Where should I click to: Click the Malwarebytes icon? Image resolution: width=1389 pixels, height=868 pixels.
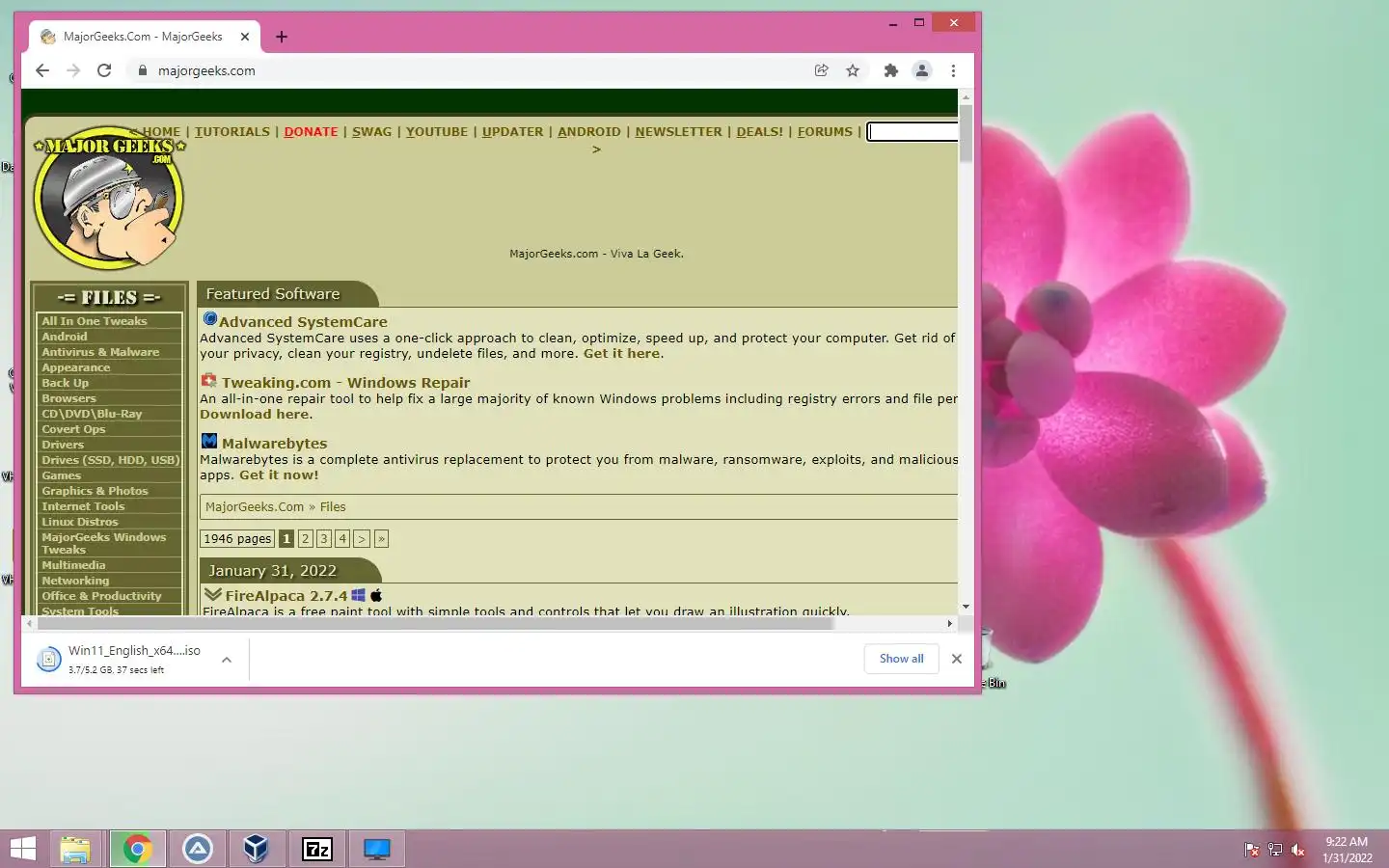point(209,441)
